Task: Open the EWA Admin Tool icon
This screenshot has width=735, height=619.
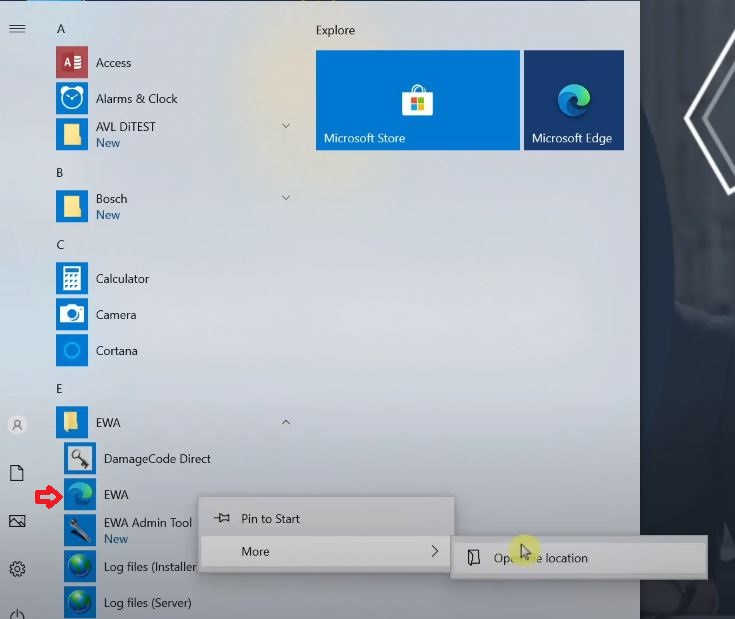Action: click(x=80, y=530)
